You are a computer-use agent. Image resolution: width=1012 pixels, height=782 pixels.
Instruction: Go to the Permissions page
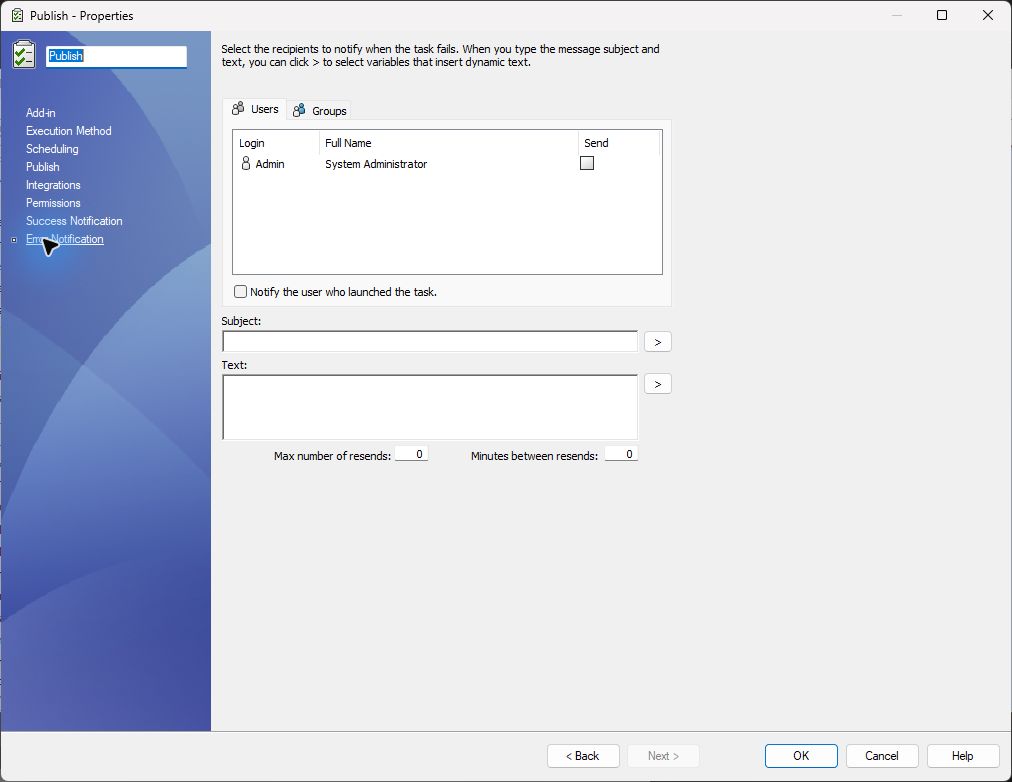[x=53, y=203]
